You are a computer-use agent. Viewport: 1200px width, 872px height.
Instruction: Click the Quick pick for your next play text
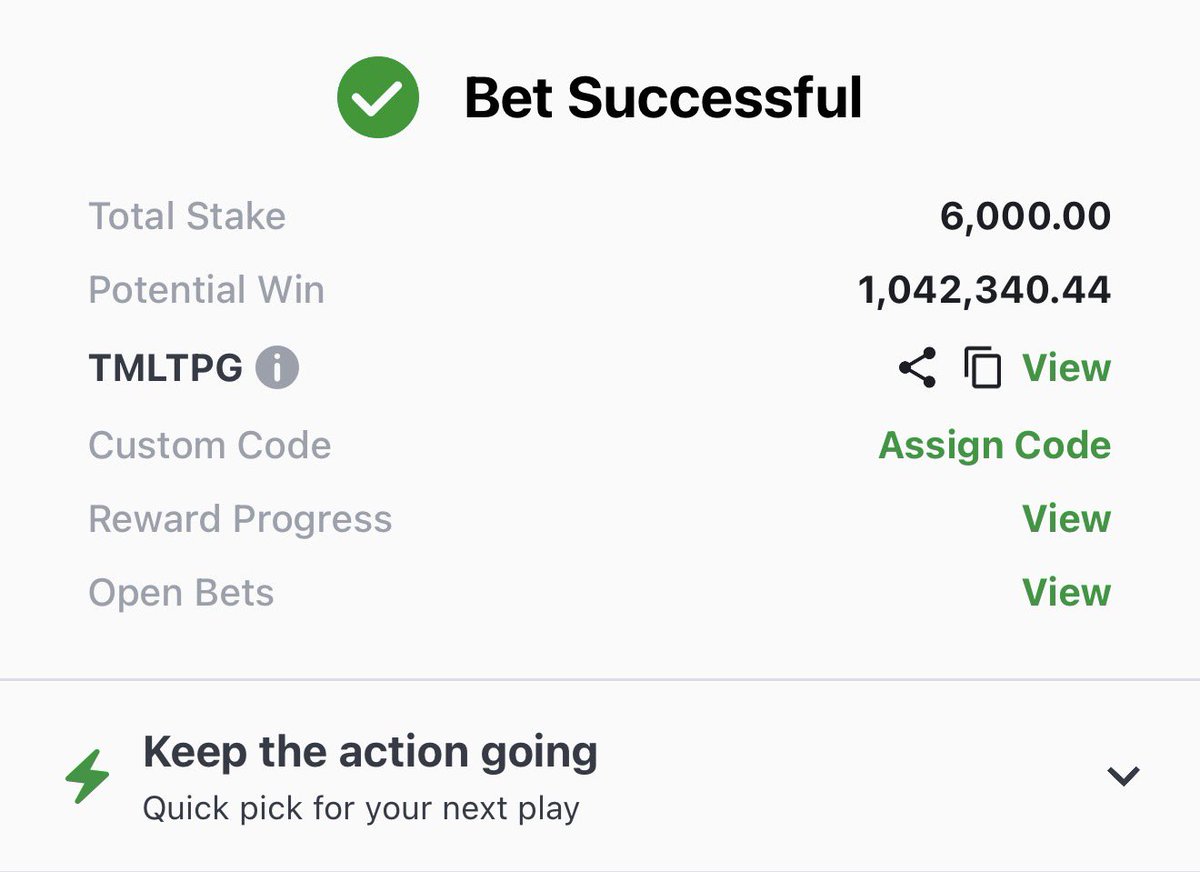click(361, 808)
